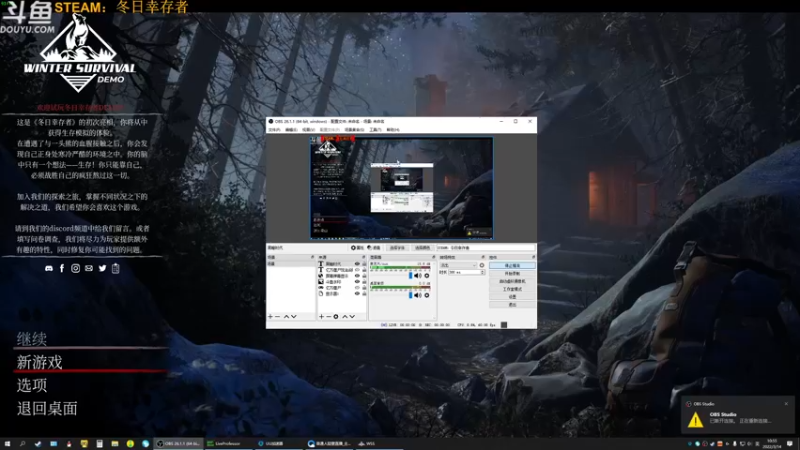The image size is (800, 450).
Task: Open Steam from the Windows taskbar
Action: 38,443
